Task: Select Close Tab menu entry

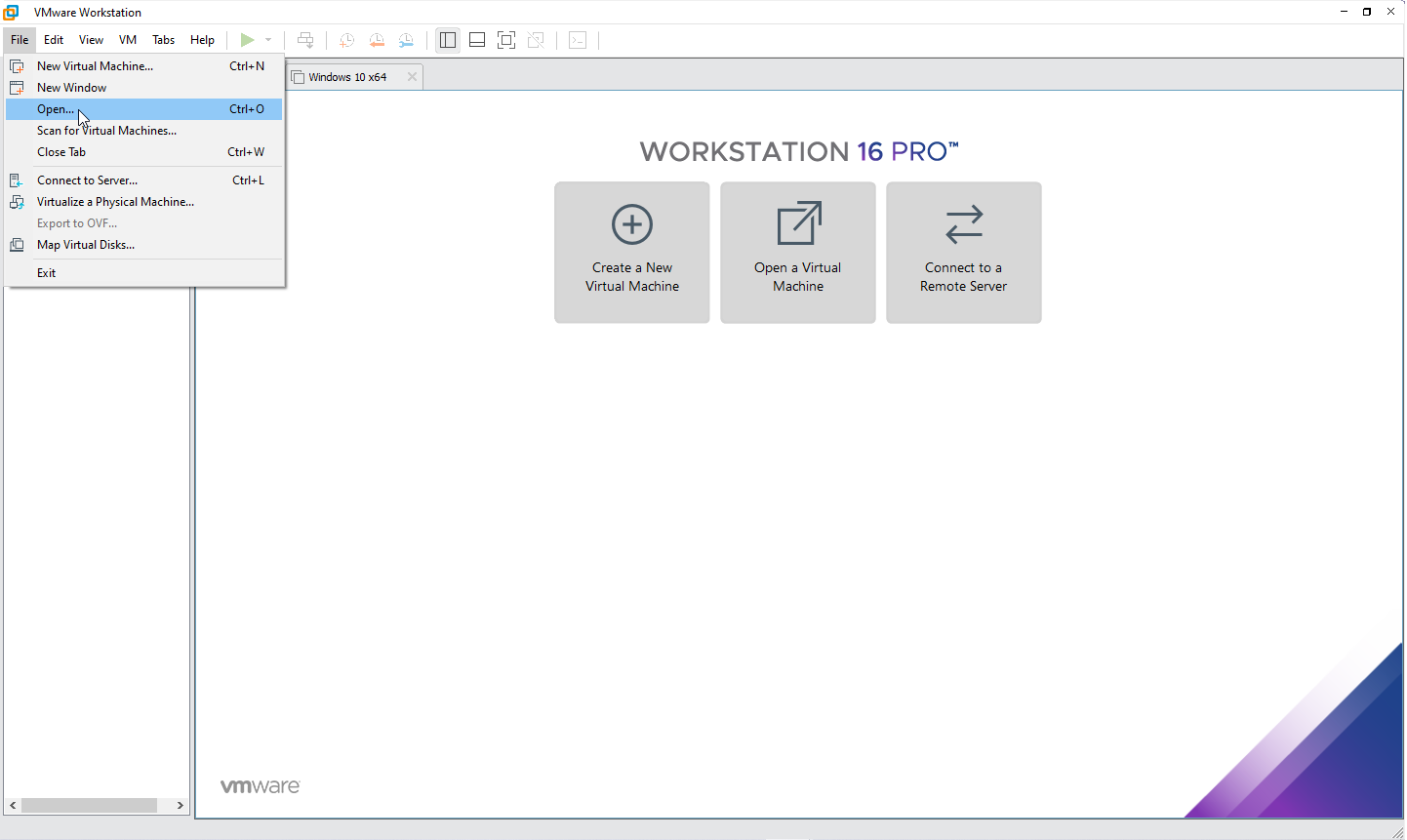Action: tap(144, 152)
